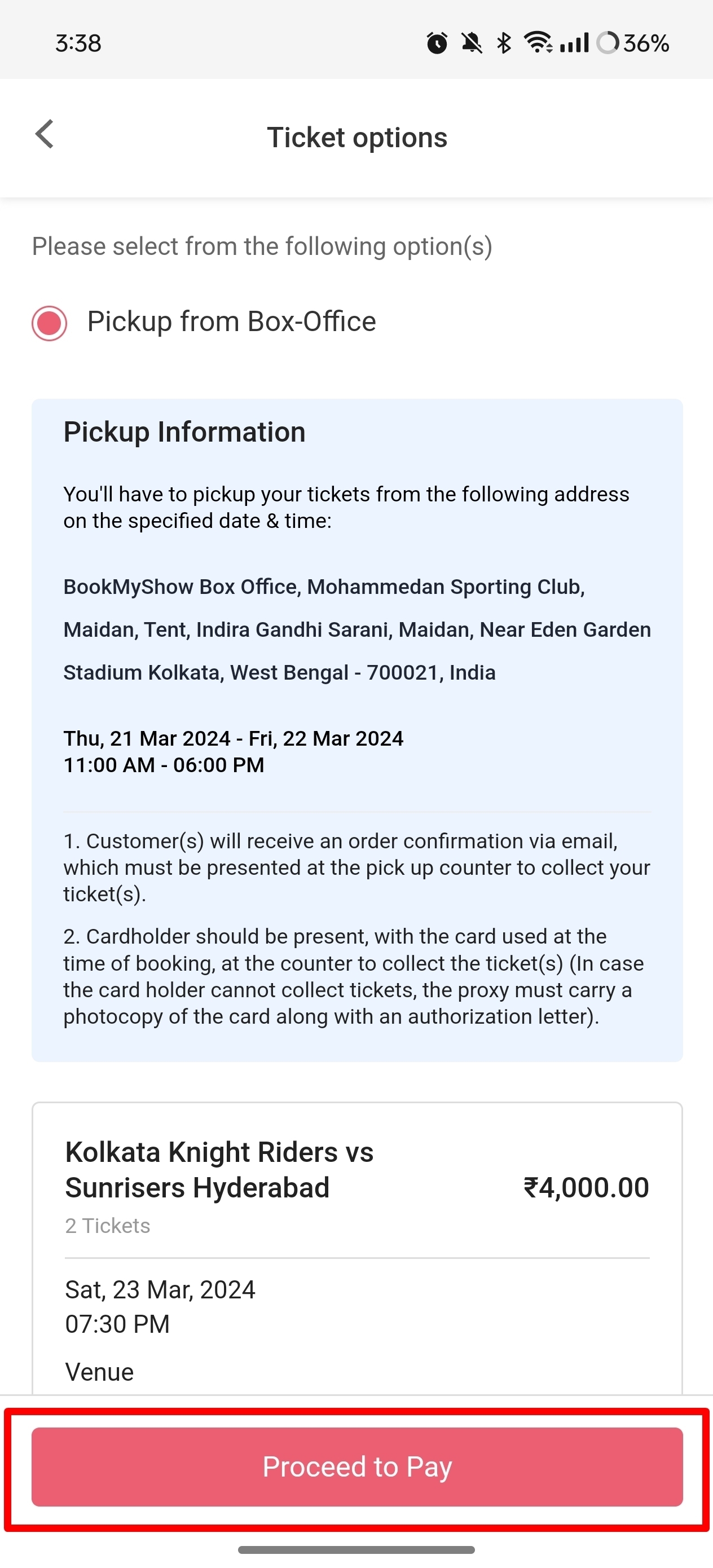Tap the Bluetooth status icon
713x1568 pixels.
(x=503, y=43)
